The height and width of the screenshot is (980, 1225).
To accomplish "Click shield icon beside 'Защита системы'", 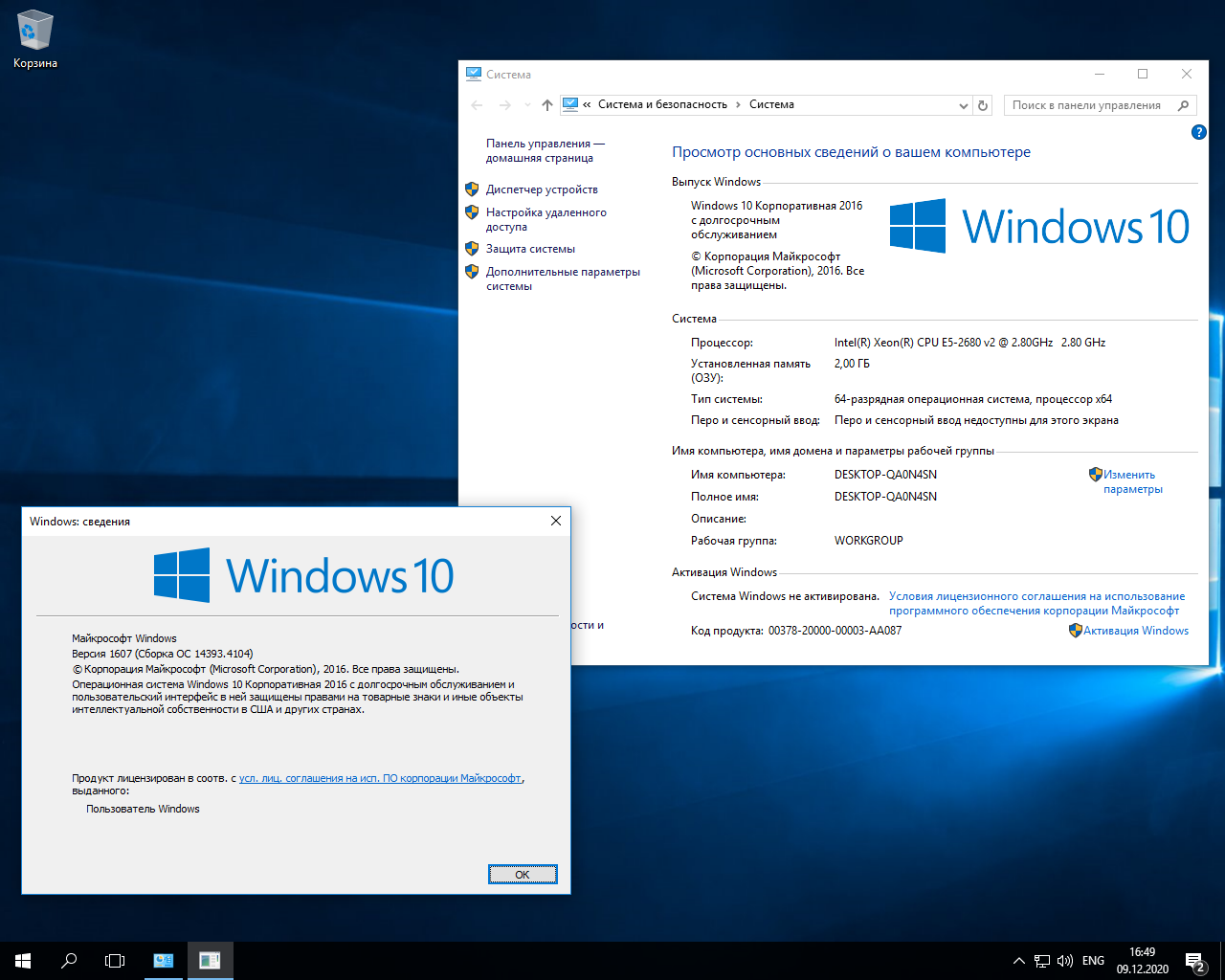I will coord(472,249).
